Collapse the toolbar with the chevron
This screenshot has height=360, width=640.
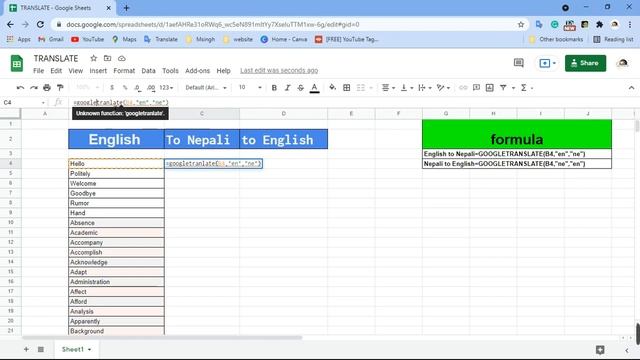point(631,88)
